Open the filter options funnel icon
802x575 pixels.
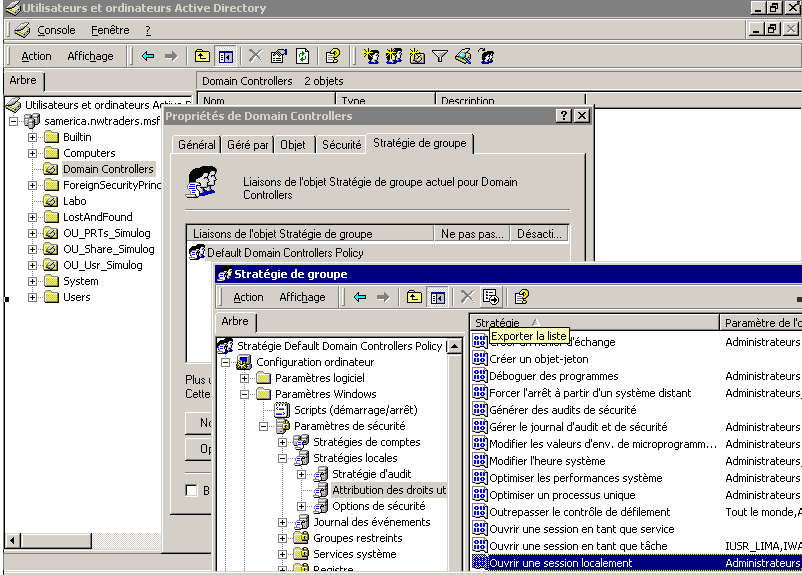440,56
